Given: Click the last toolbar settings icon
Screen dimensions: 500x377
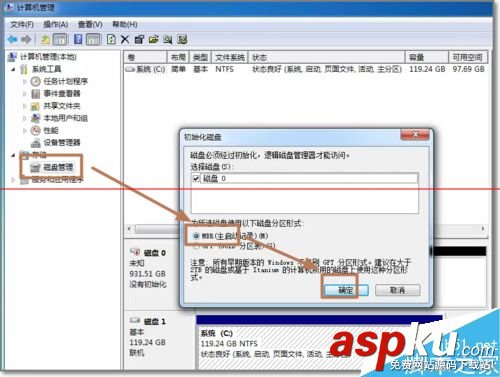Looking at the screenshot, I should 182,40.
